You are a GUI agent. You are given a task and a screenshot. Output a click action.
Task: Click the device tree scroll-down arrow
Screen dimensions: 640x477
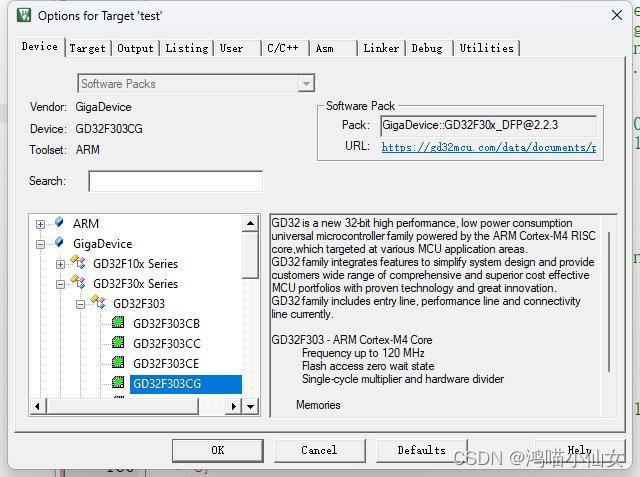point(251,406)
